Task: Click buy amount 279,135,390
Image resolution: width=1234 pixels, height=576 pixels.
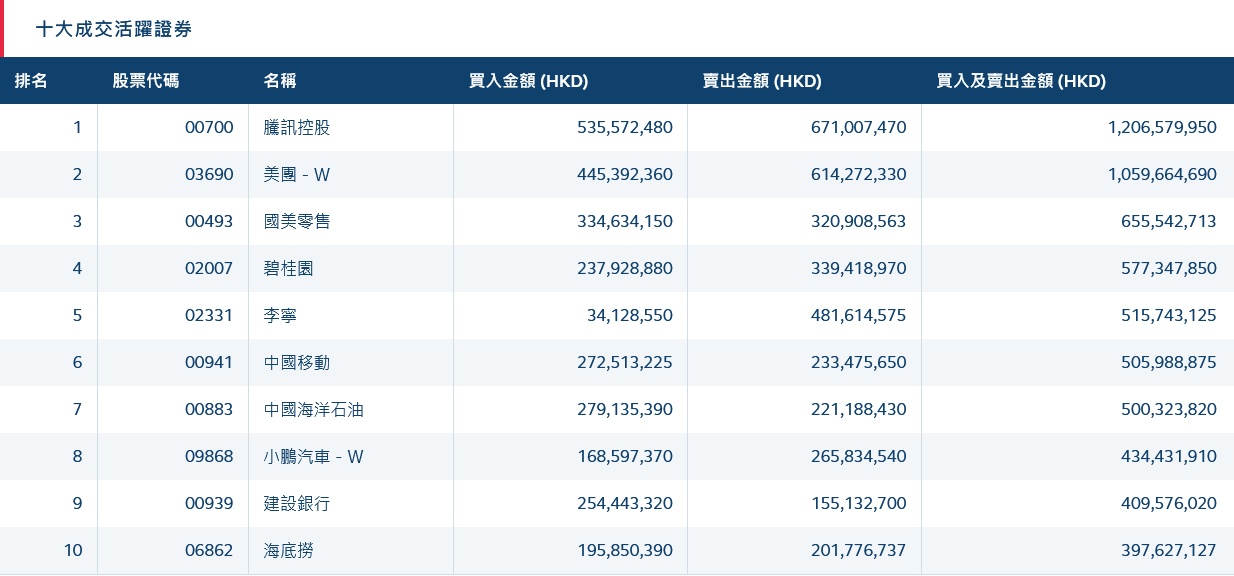Action: point(625,409)
